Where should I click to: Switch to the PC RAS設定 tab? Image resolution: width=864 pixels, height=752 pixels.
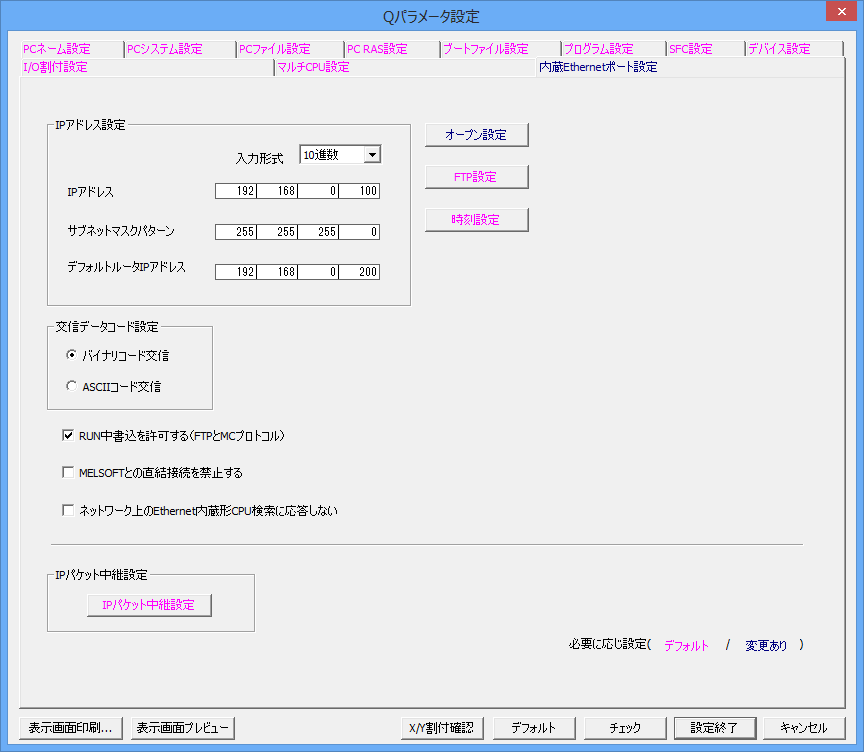point(376,47)
